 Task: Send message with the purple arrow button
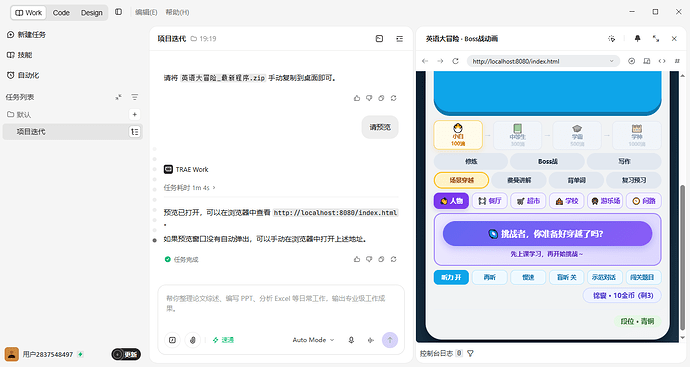[390, 340]
